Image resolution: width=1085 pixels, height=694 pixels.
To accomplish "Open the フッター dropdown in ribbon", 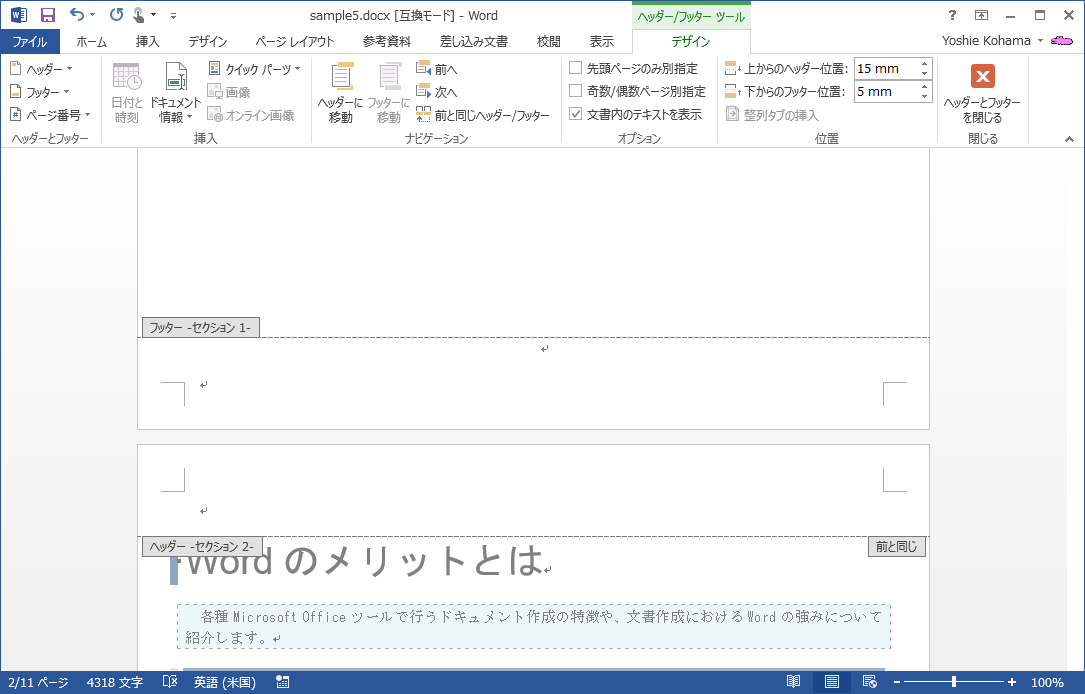I will pos(40,91).
